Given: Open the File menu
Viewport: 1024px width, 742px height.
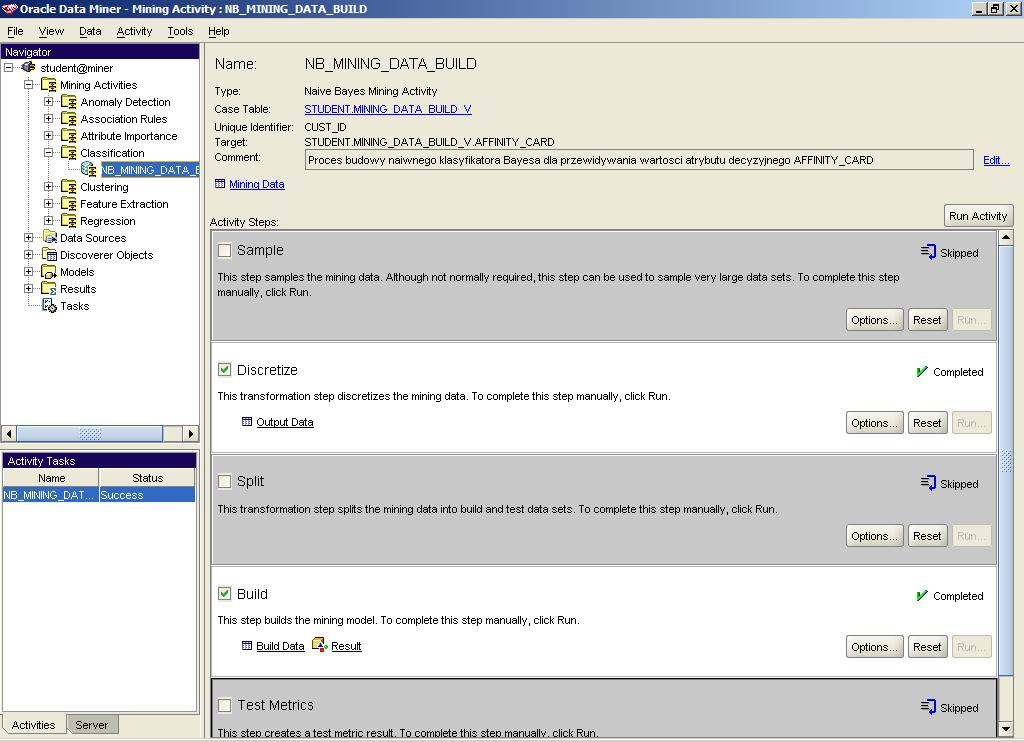Looking at the screenshot, I should (15, 31).
